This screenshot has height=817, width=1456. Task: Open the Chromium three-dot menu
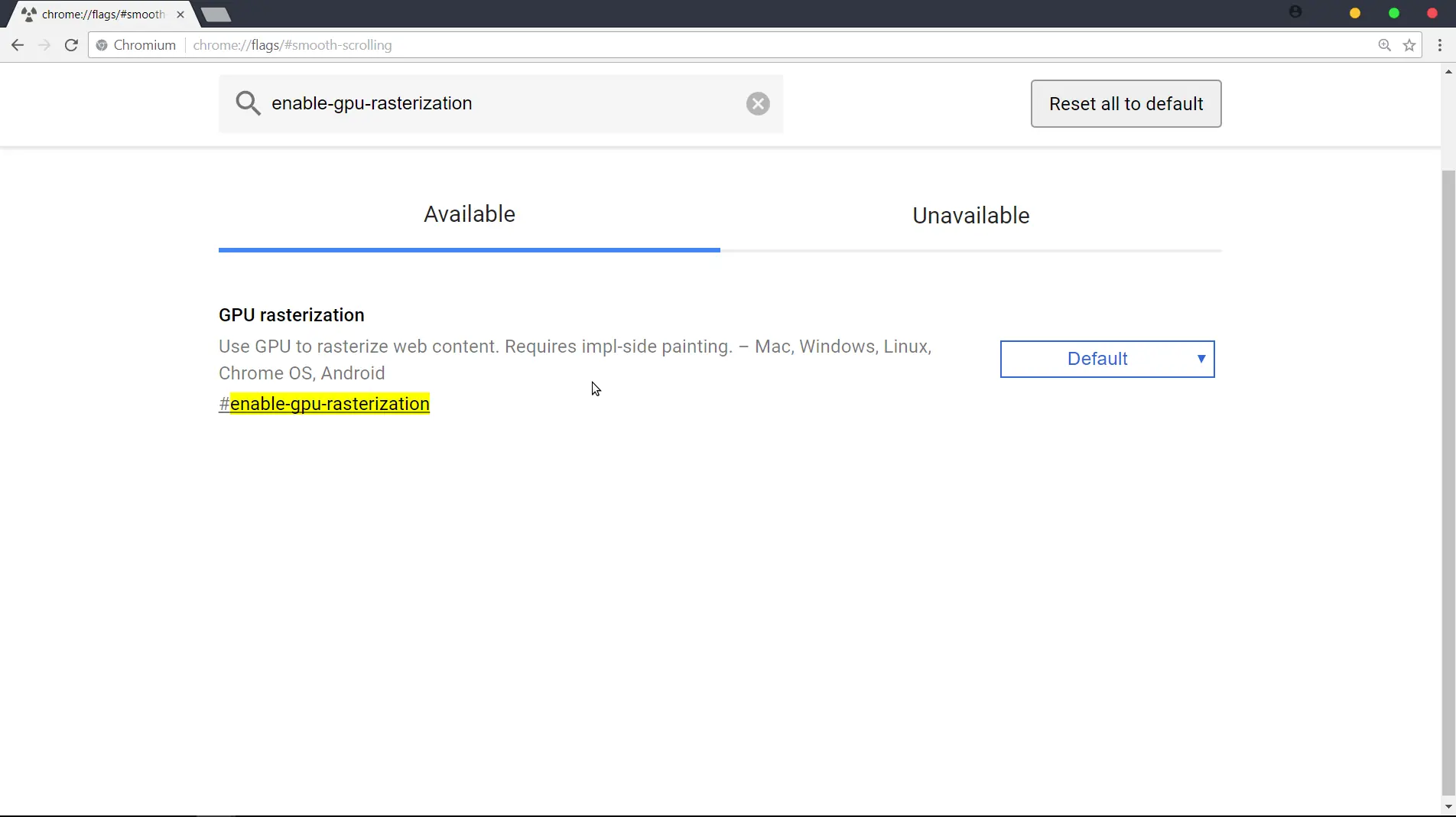pyautogui.click(x=1440, y=45)
